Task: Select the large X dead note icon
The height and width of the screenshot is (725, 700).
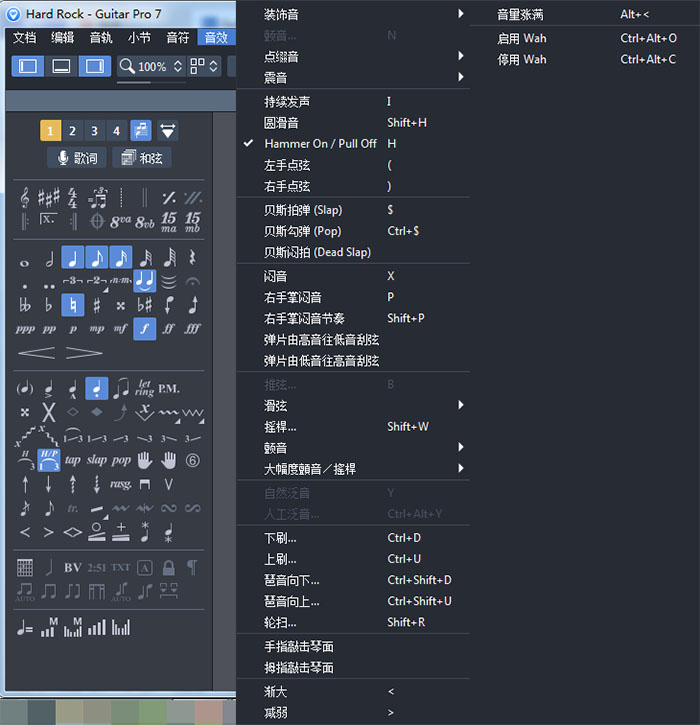Action: [49, 412]
